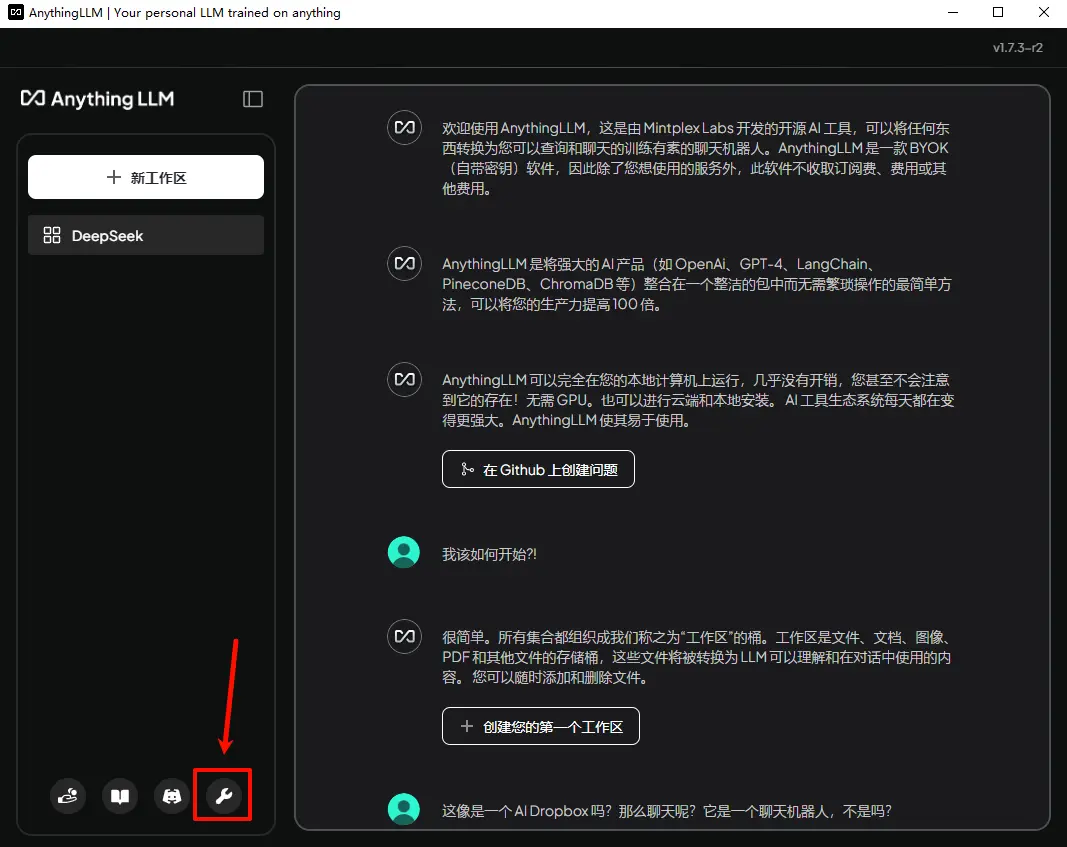Click the branch icon in the Github button
1067x847 pixels.
pyautogui.click(x=467, y=469)
